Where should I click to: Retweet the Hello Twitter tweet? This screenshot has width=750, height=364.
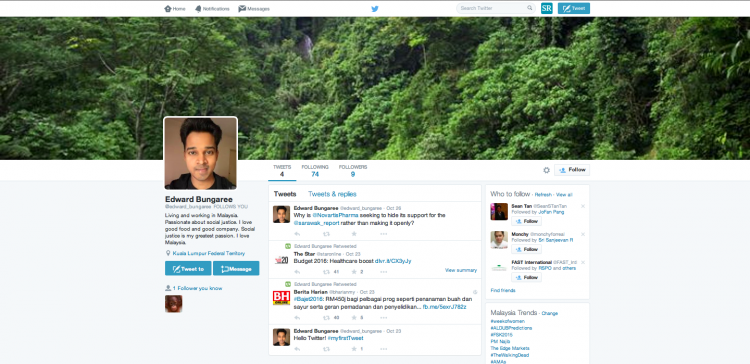click(326, 349)
